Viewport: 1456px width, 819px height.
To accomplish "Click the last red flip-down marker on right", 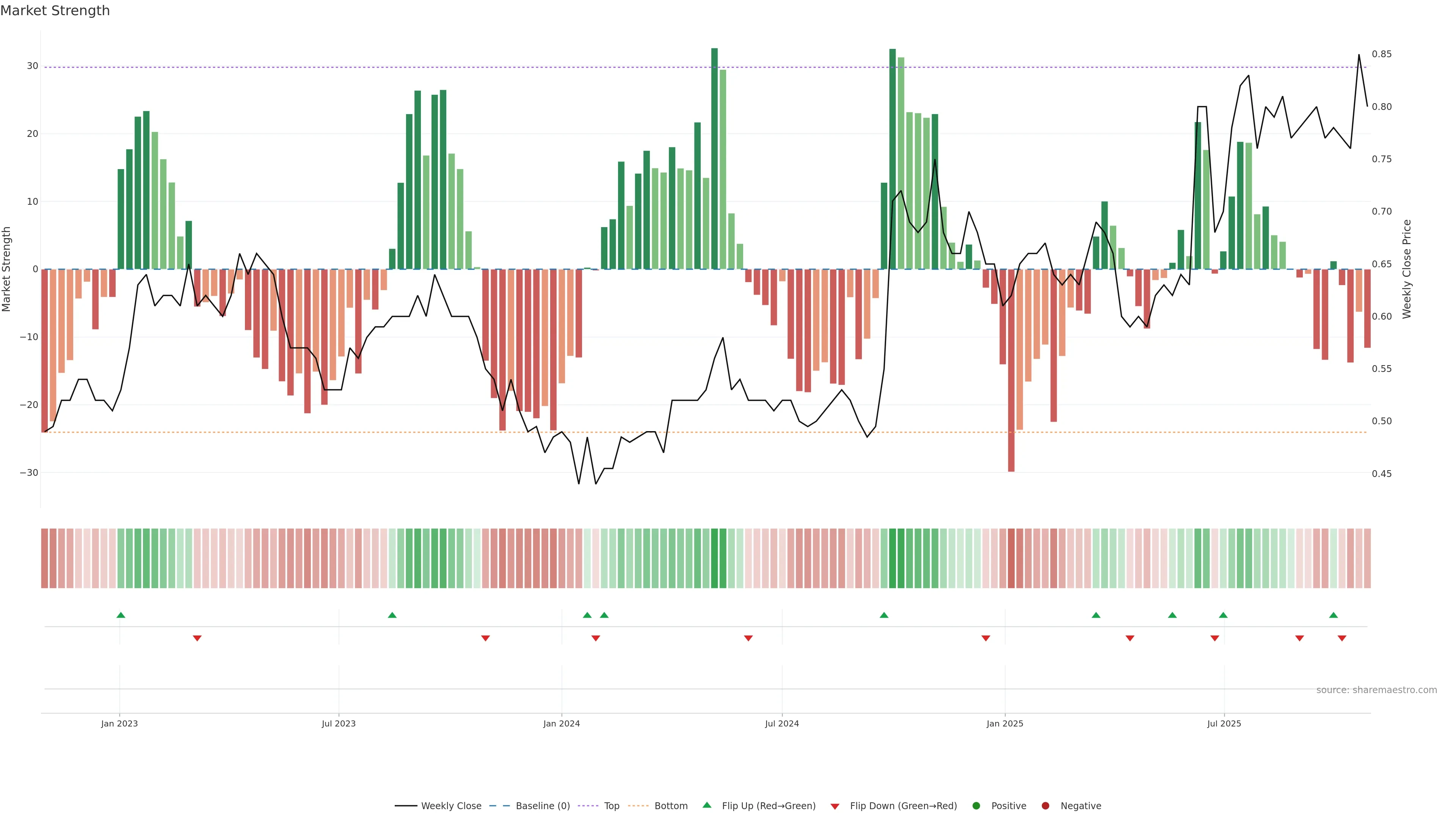I will tap(1342, 638).
